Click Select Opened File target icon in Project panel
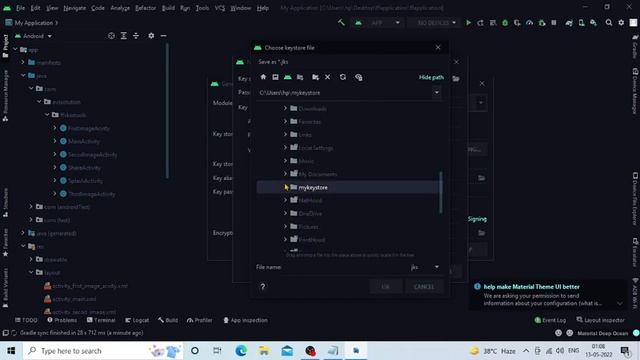Image resolution: width=640 pixels, height=360 pixels. click(111, 36)
